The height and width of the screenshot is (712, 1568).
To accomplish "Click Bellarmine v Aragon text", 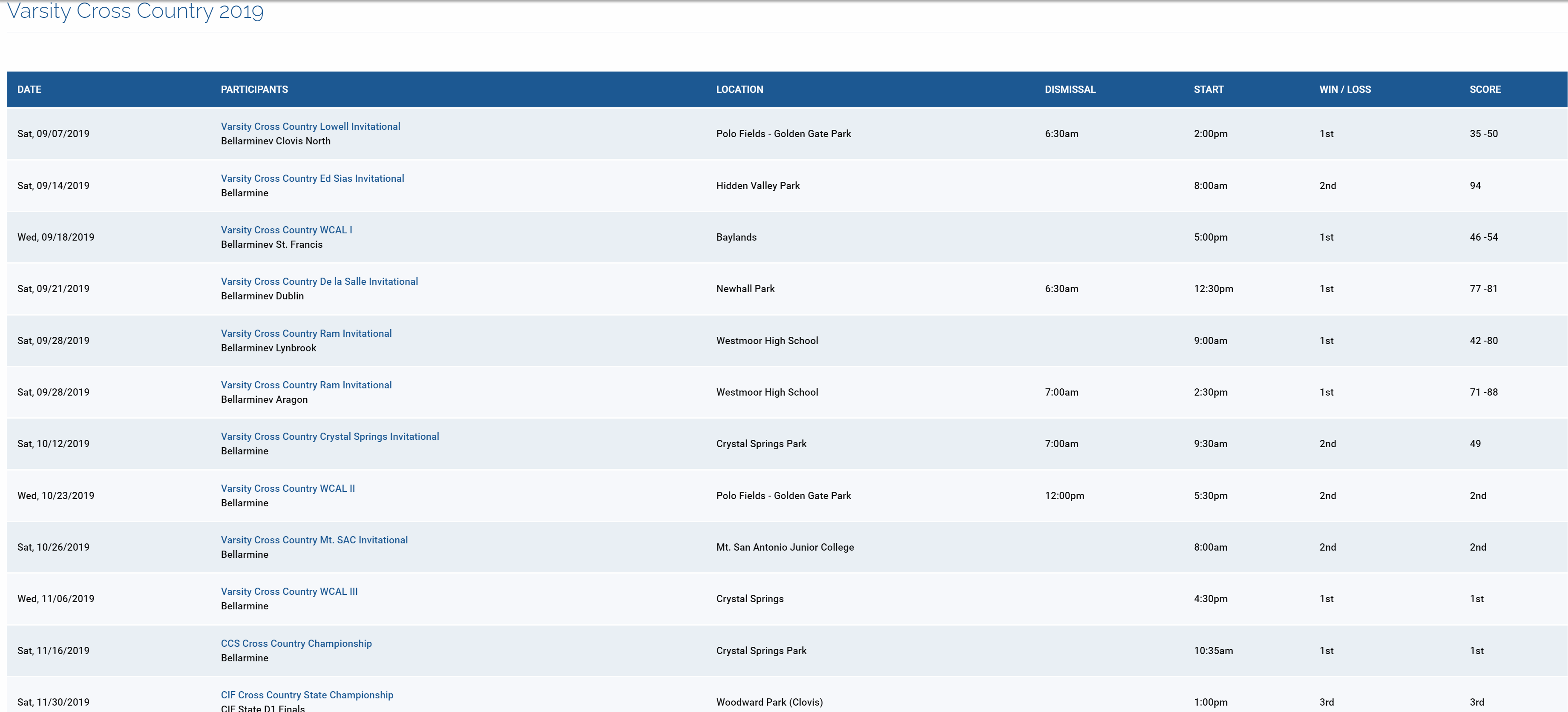I will (x=264, y=400).
